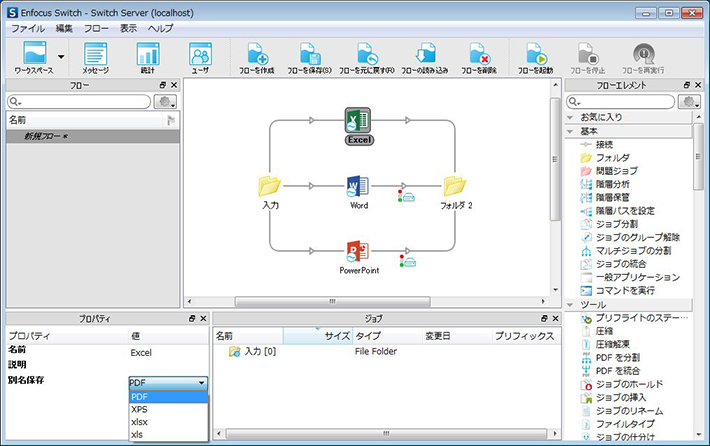Close the プロパティ panel
Viewport: 710px width, 446px height.
203,319
